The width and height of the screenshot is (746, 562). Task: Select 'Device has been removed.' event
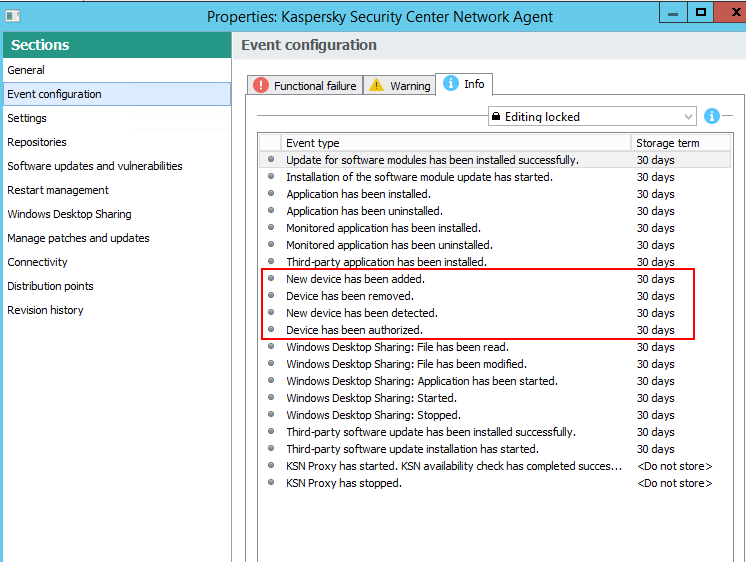click(x=495, y=296)
